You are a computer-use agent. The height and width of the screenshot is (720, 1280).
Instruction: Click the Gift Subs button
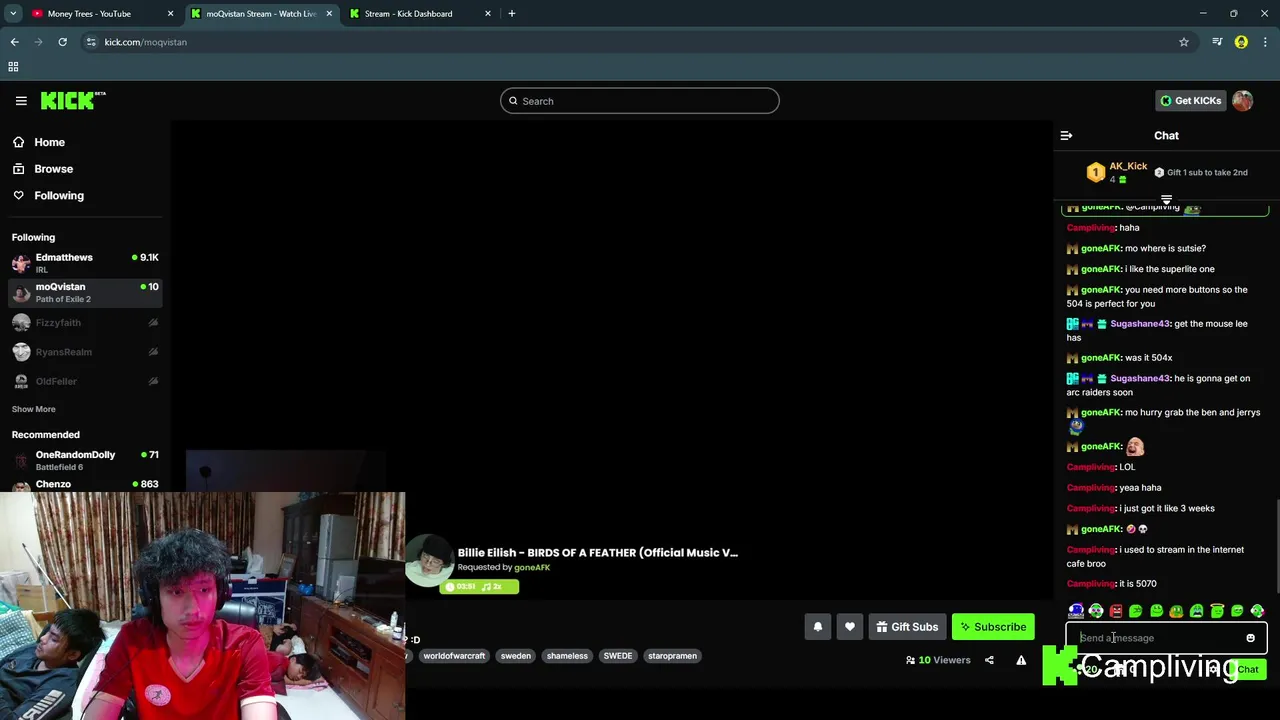(907, 627)
